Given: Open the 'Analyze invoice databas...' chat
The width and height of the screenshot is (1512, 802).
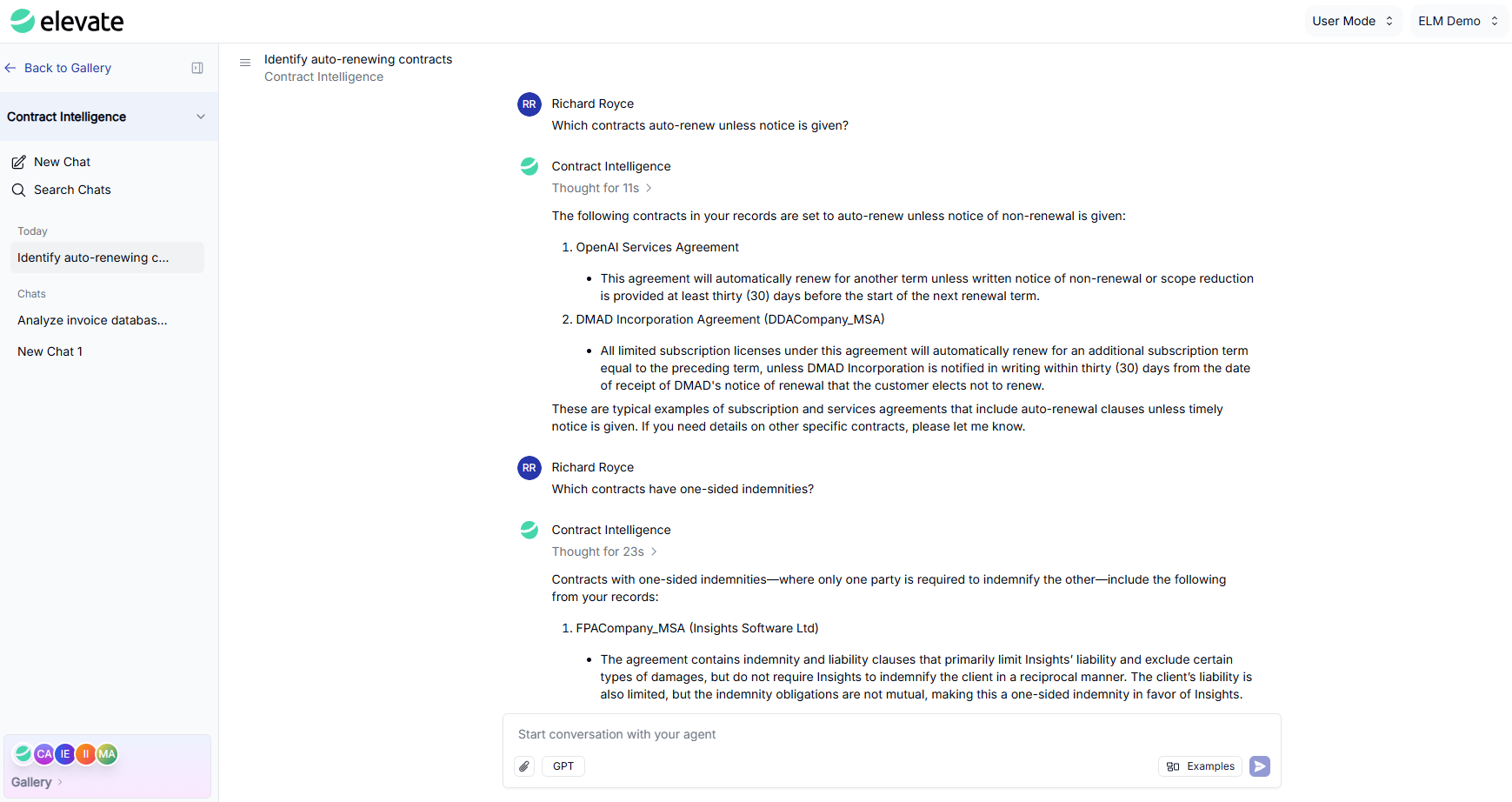Looking at the screenshot, I should pyautogui.click(x=92, y=320).
